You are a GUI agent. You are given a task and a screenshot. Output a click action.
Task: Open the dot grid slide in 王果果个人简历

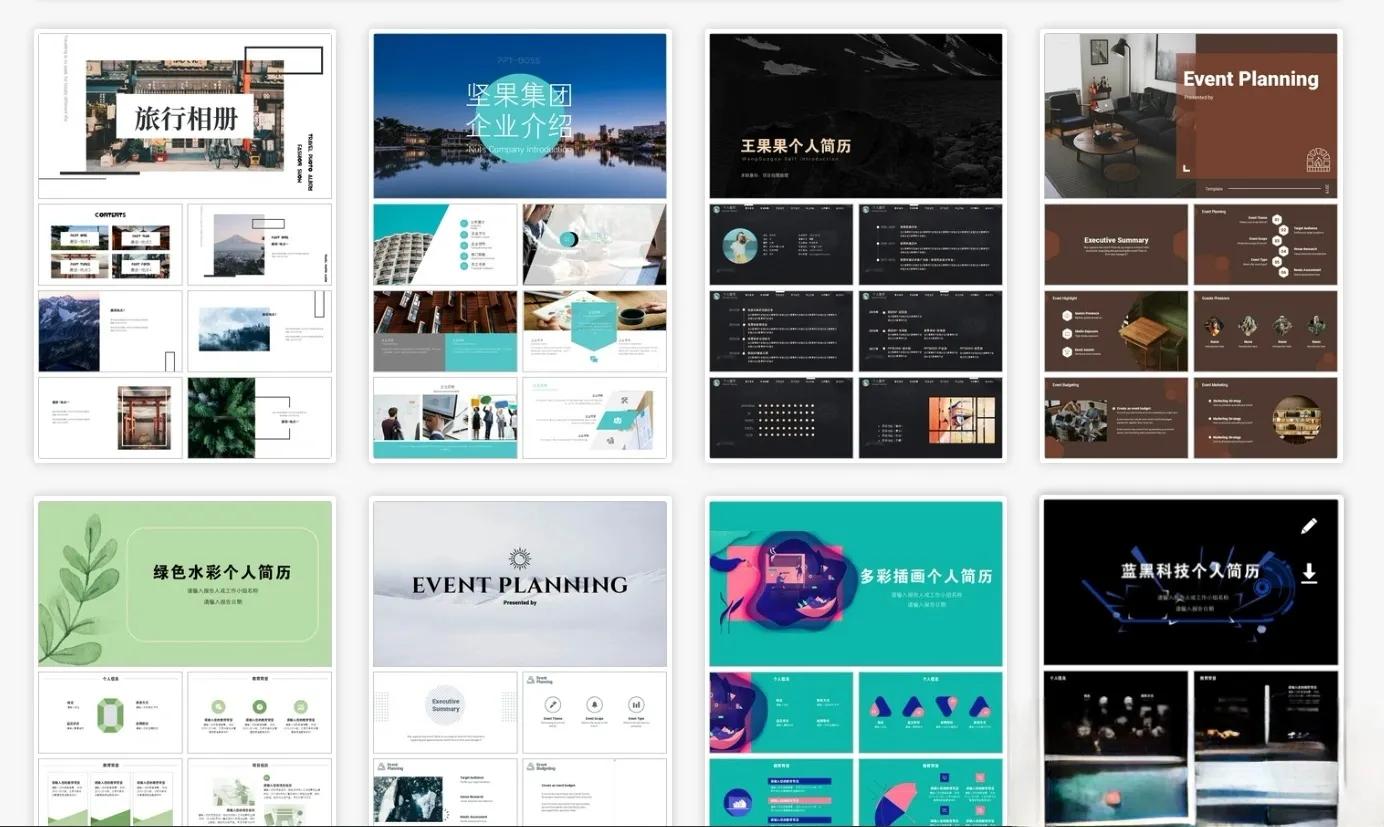(x=781, y=418)
